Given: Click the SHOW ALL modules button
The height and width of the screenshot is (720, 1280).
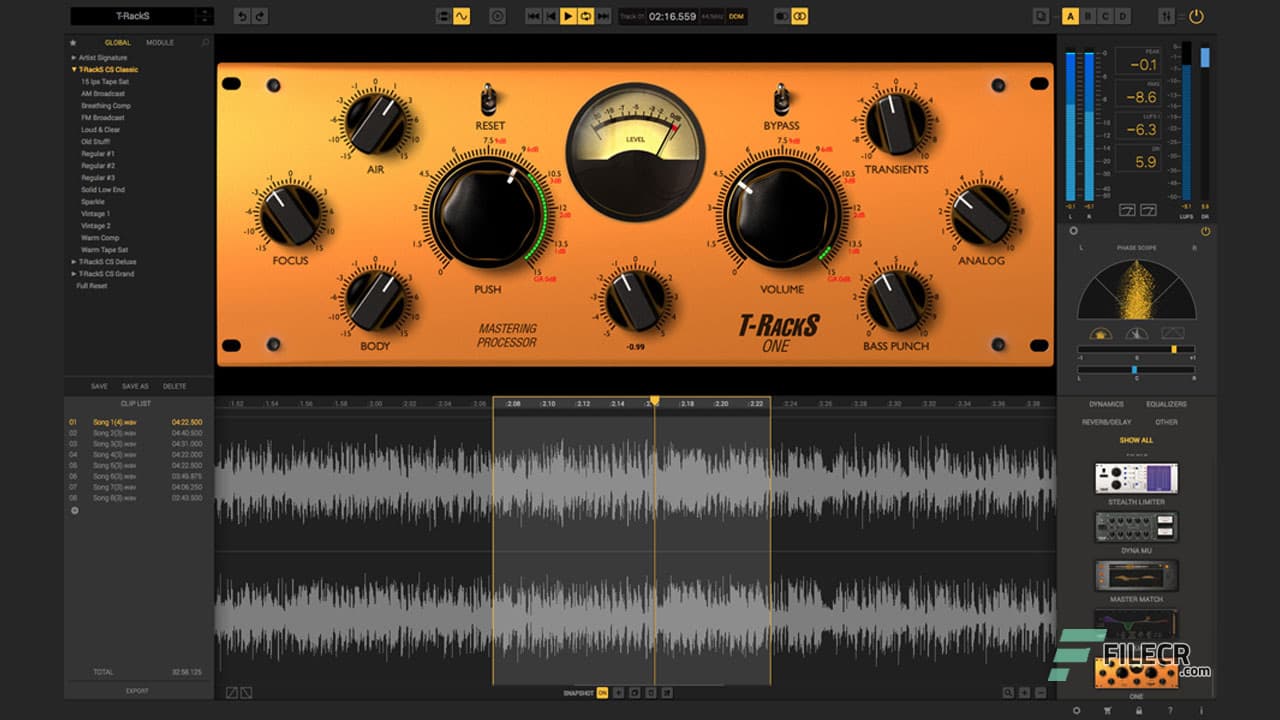Looking at the screenshot, I should pyautogui.click(x=1136, y=438).
